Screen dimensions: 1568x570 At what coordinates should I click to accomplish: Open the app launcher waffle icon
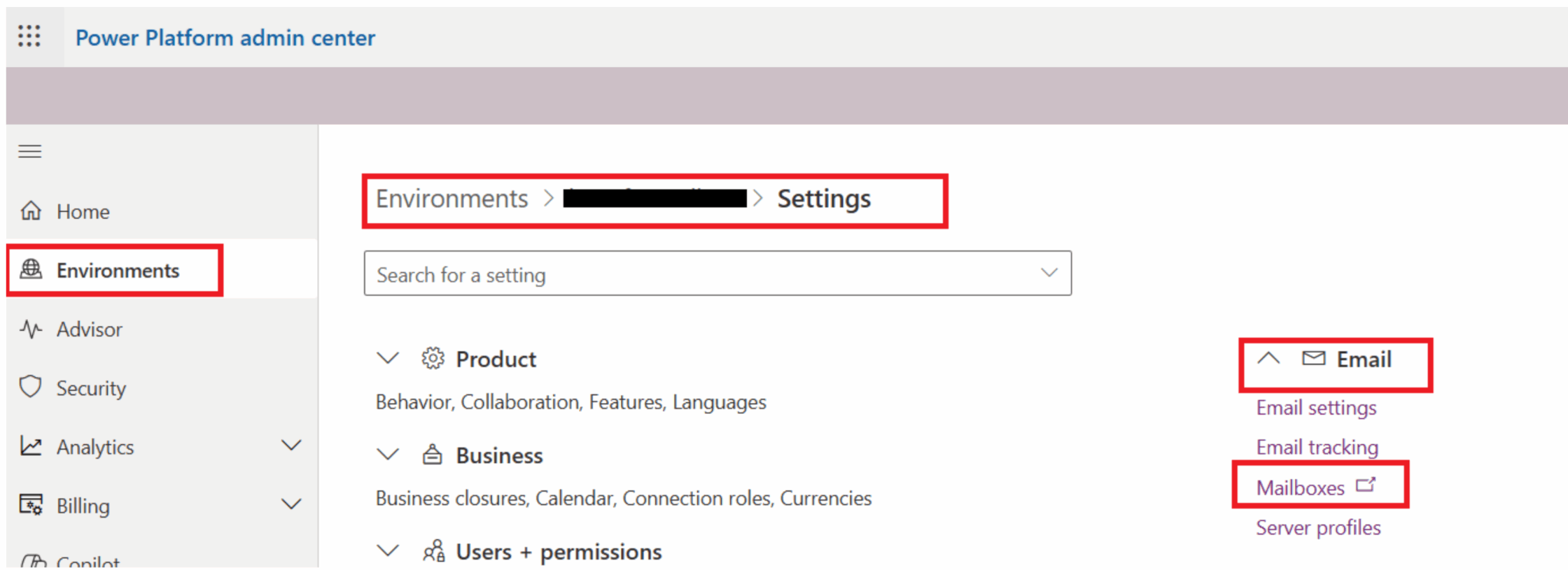tap(29, 36)
